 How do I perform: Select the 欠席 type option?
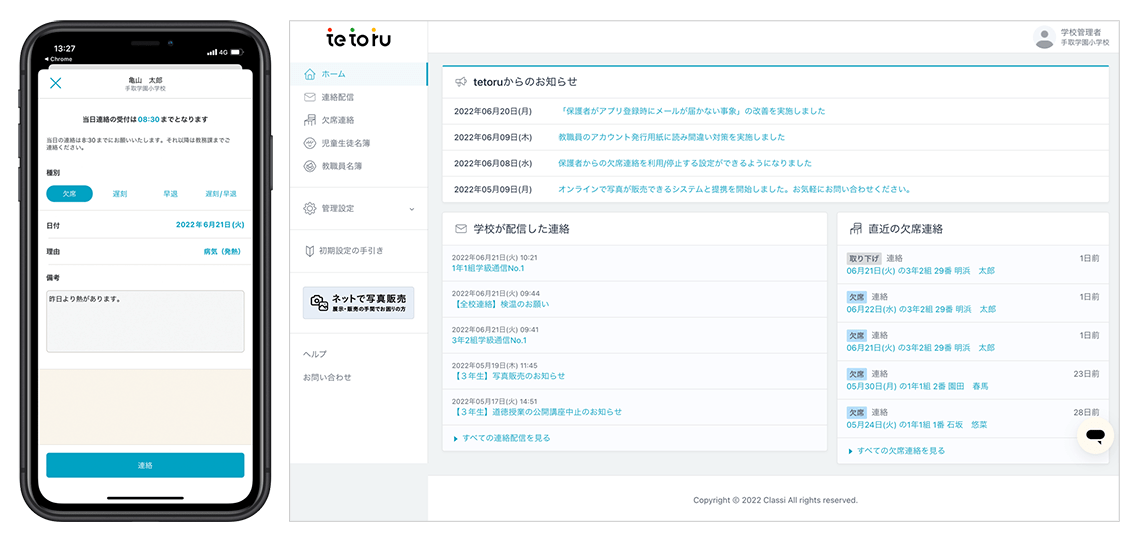pos(69,194)
